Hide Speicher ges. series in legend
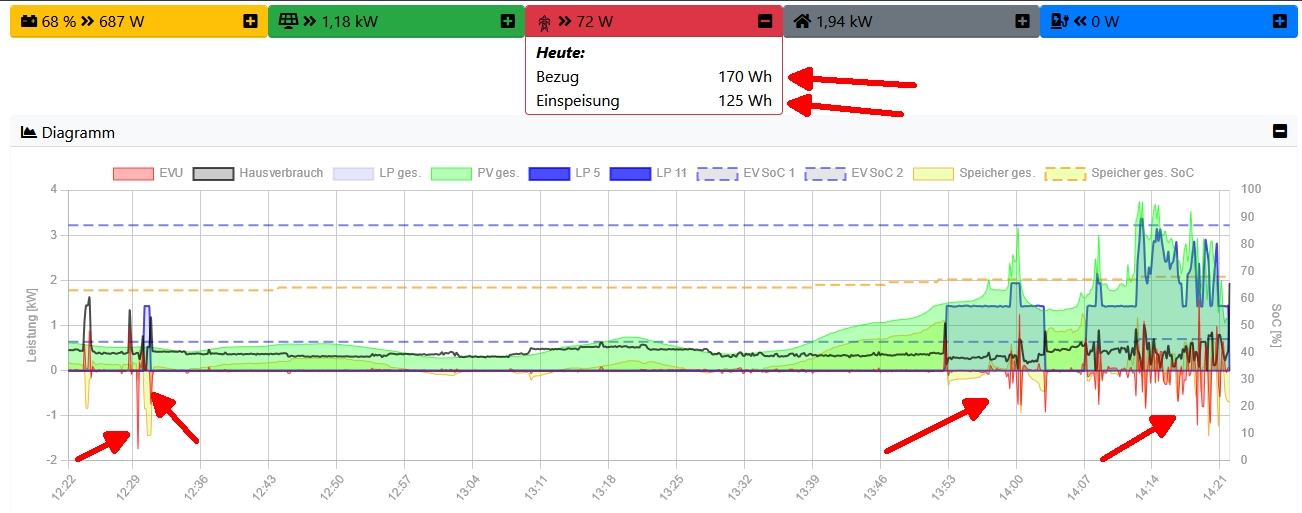The height and width of the screenshot is (513, 1302). coord(974,173)
